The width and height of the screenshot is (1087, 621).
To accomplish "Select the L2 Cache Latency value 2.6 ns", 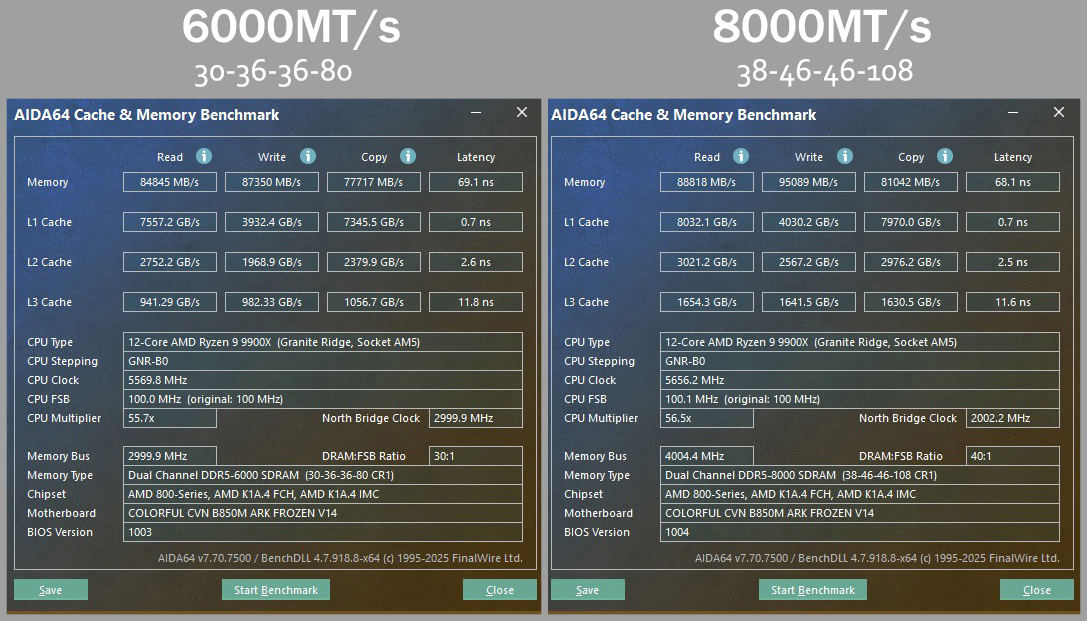I will (x=476, y=262).
